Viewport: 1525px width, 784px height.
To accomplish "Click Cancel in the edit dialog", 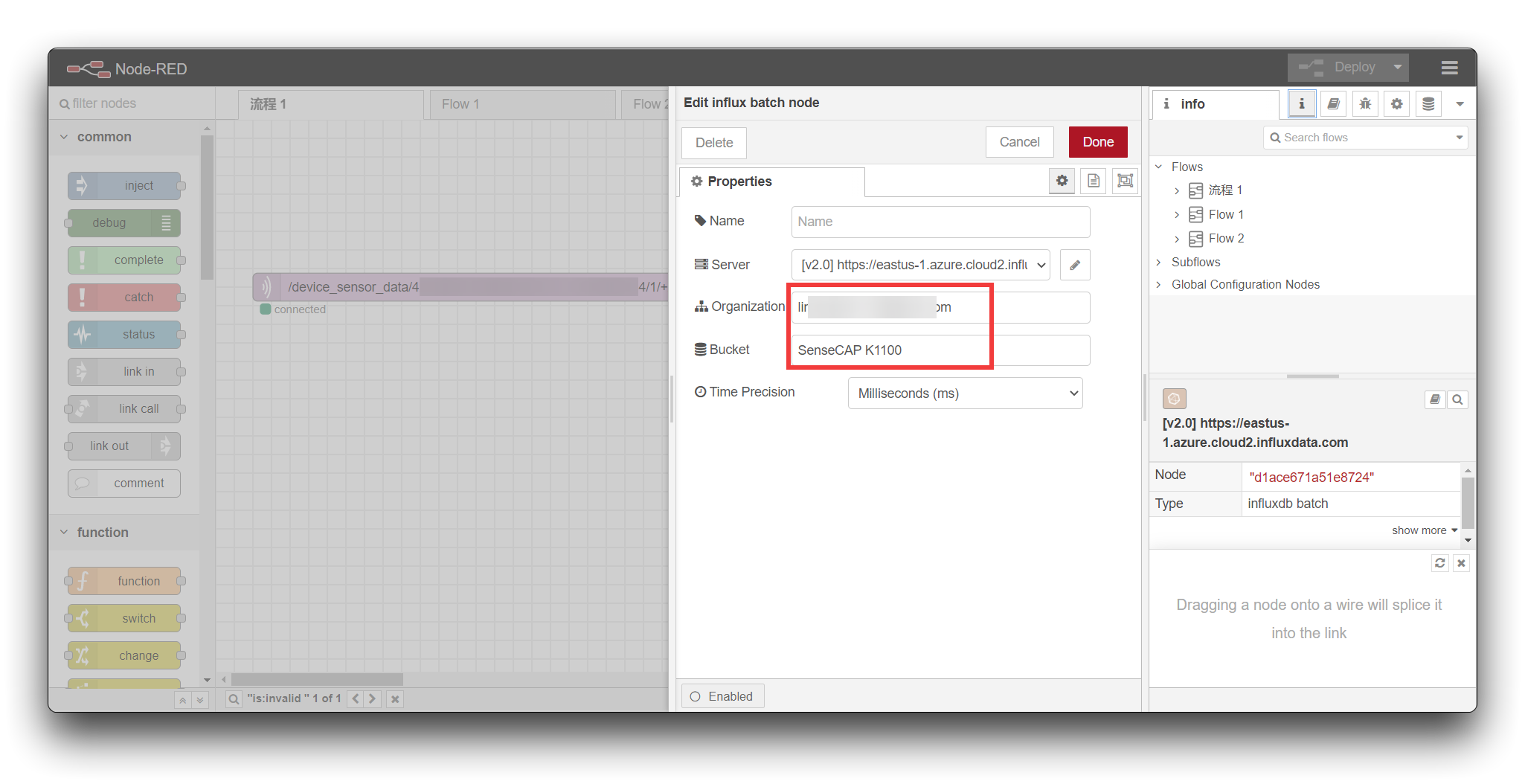I will [x=1019, y=142].
